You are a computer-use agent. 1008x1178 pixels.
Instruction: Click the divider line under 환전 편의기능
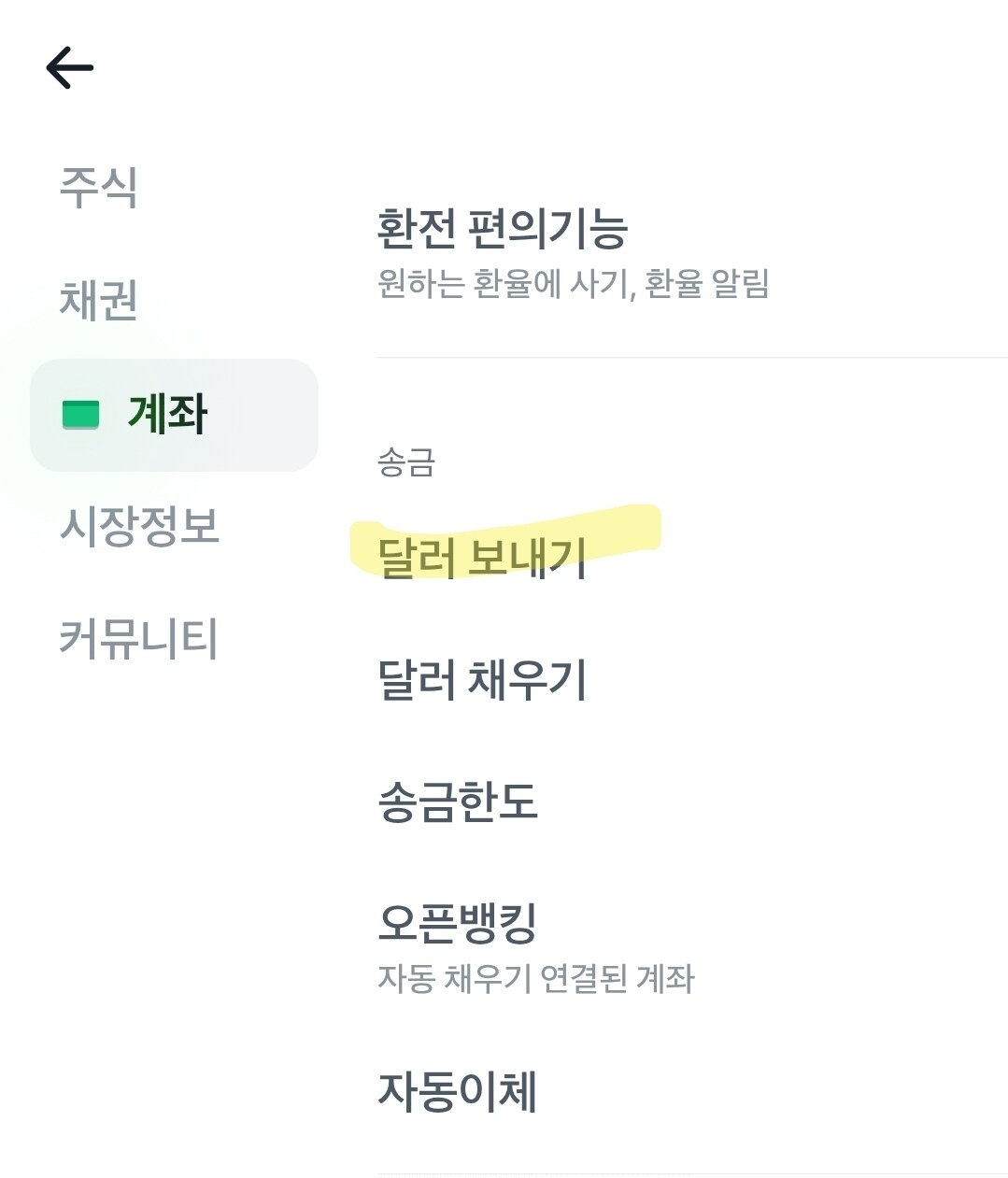[692, 357]
